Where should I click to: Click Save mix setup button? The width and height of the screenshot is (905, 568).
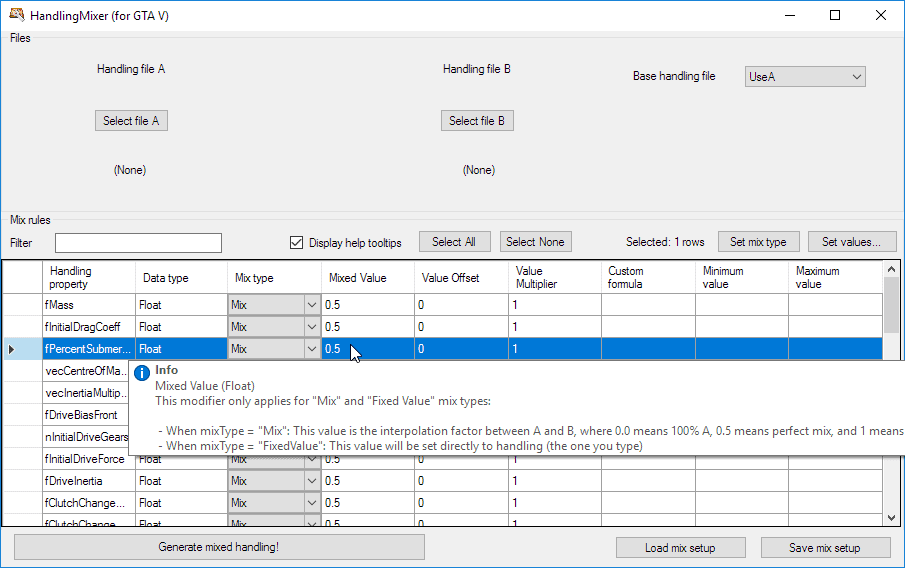point(825,548)
